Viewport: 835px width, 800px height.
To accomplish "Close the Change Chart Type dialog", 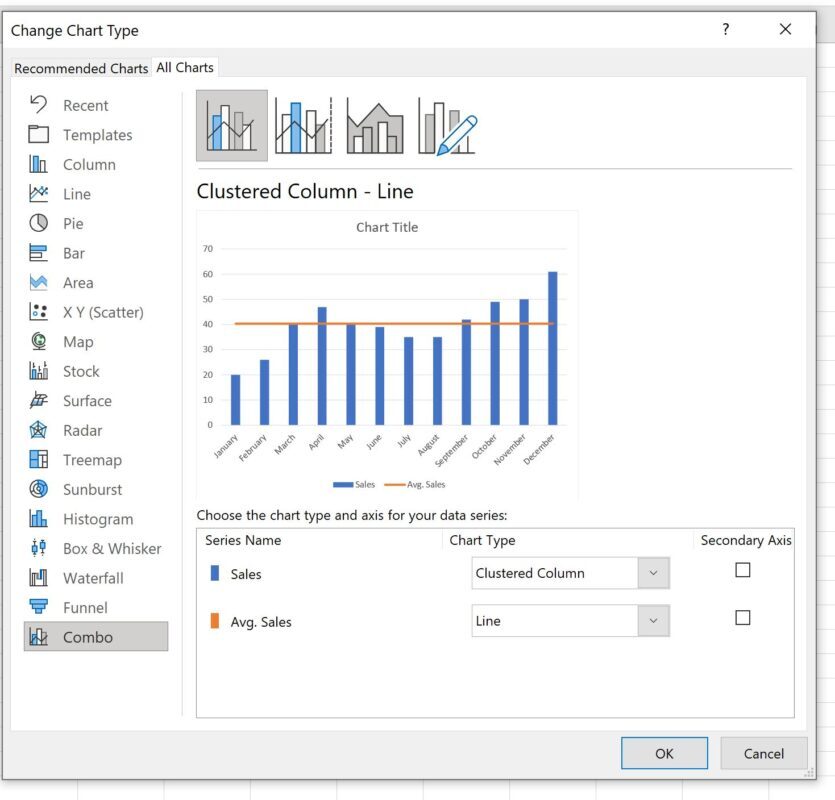I will tap(785, 29).
